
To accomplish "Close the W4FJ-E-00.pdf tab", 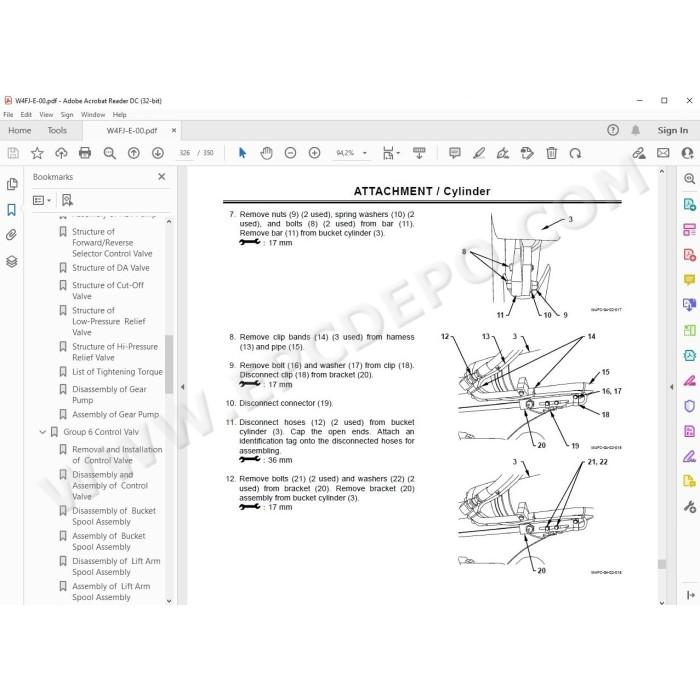I will [x=174, y=130].
